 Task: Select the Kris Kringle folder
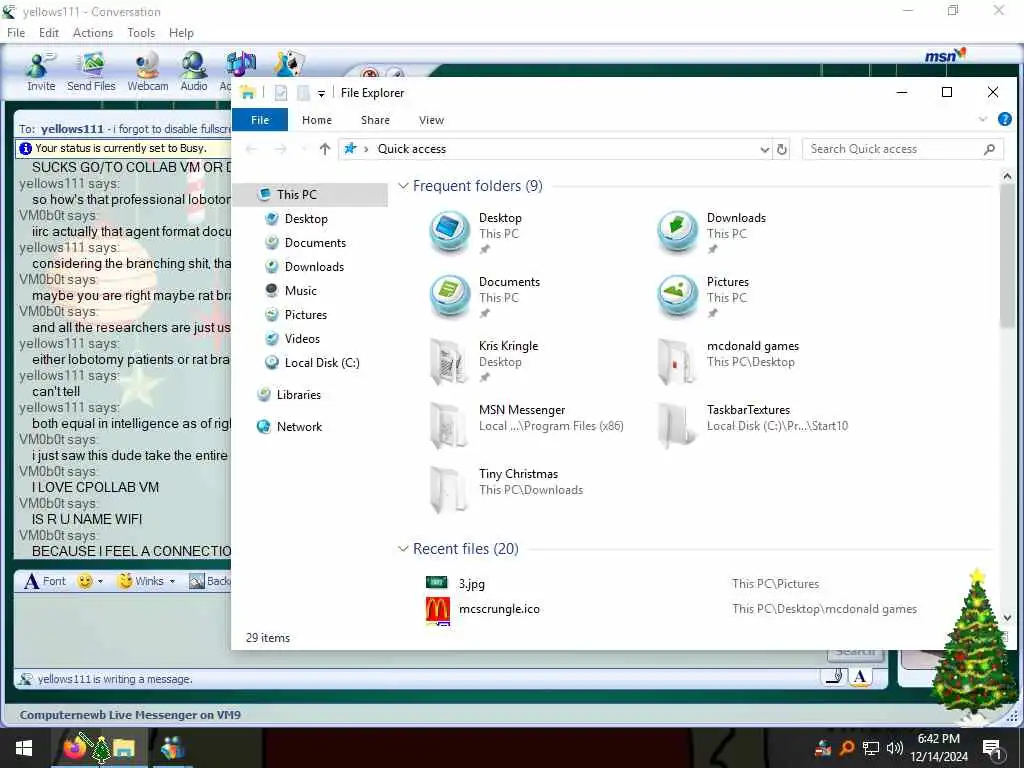click(485, 360)
